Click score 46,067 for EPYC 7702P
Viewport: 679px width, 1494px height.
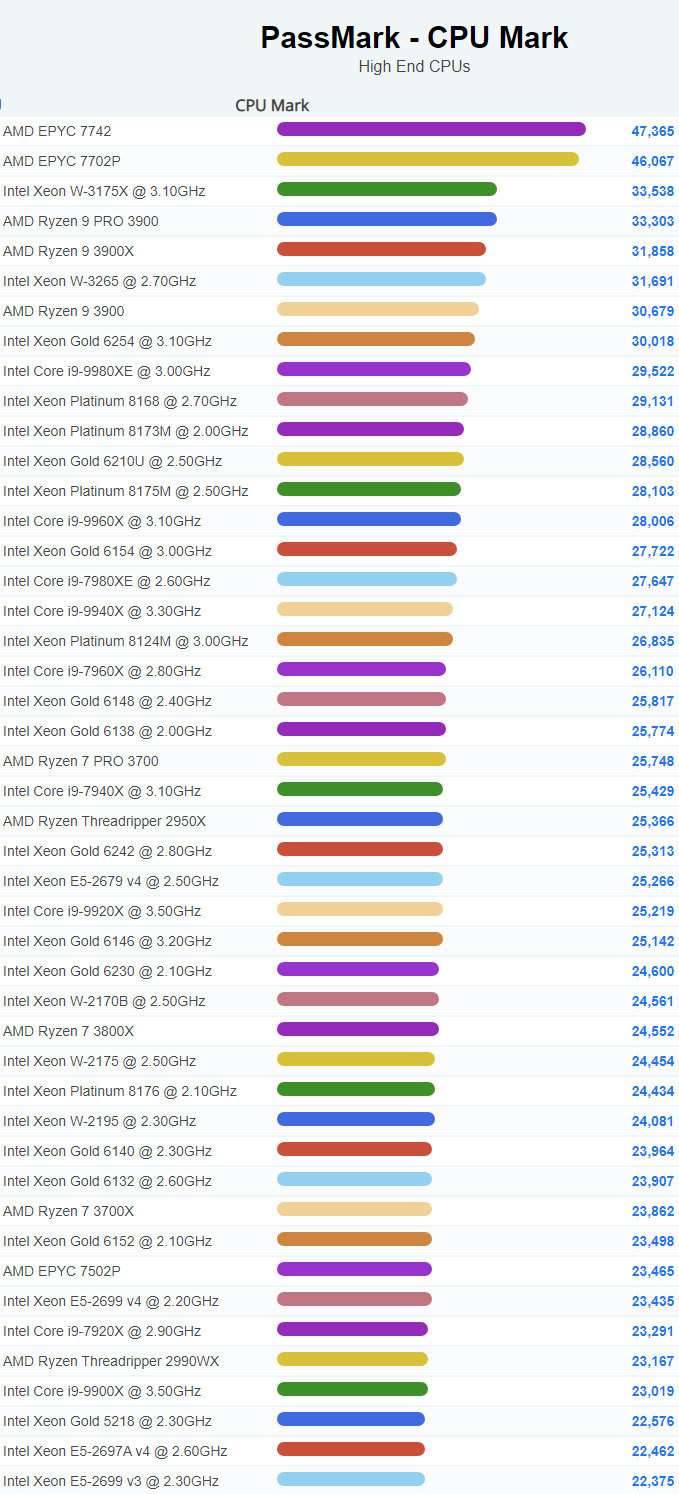click(653, 161)
